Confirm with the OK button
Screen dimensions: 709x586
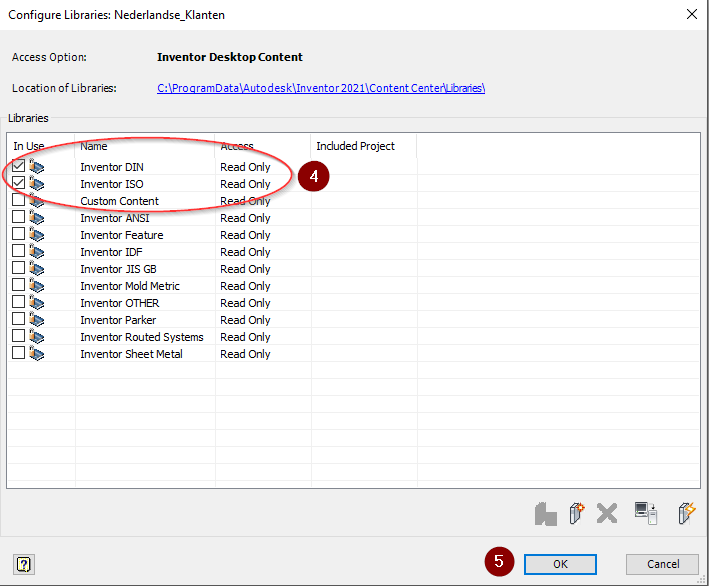coord(560,564)
